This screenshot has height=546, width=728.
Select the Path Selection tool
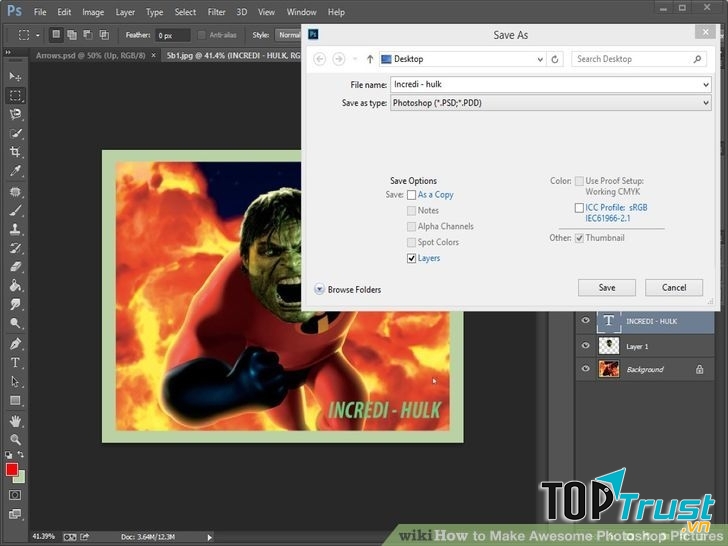(x=15, y=382)
